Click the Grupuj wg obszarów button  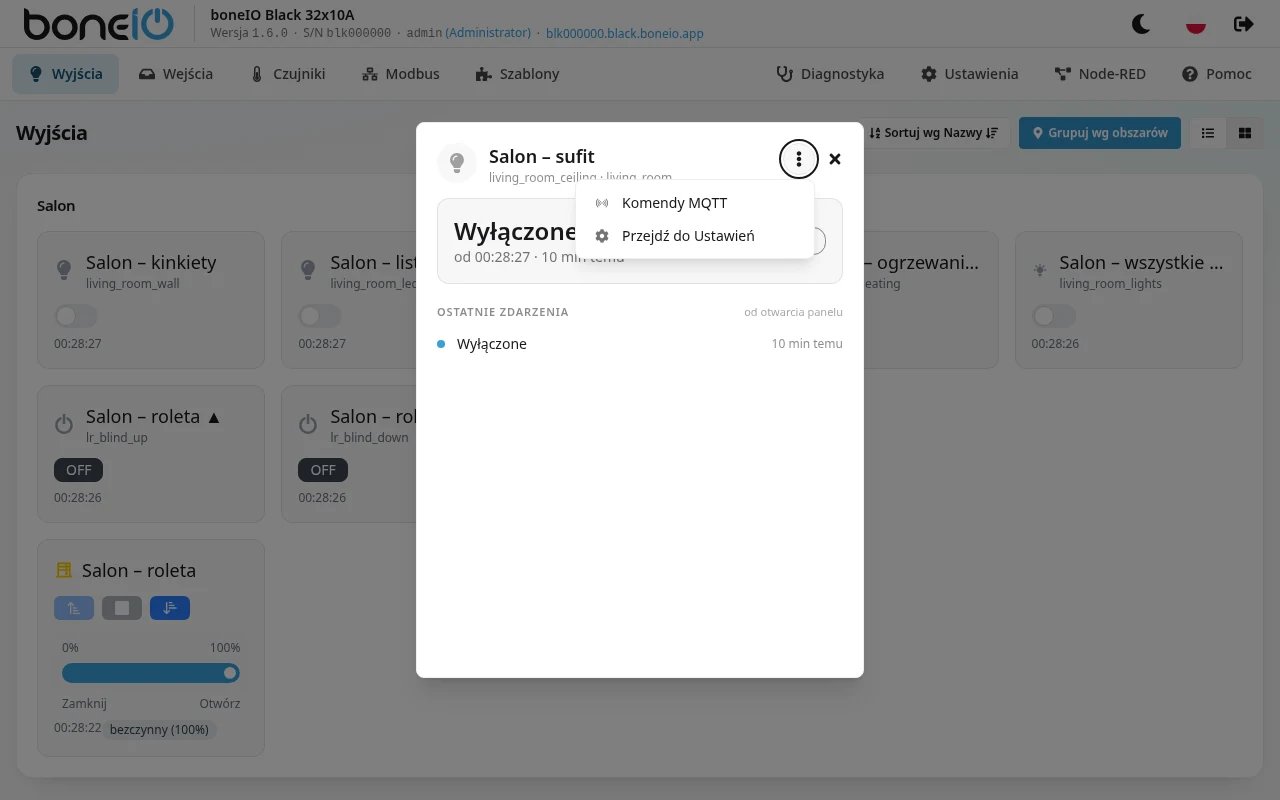(1100, 133)
